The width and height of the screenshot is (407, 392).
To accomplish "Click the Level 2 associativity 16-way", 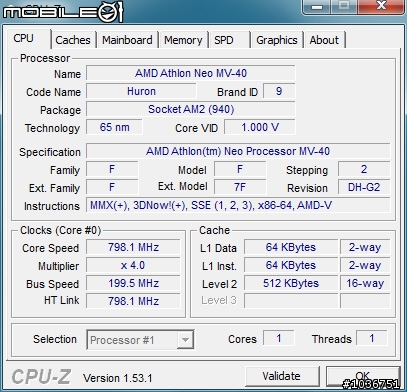I will (x=365, y=283).
